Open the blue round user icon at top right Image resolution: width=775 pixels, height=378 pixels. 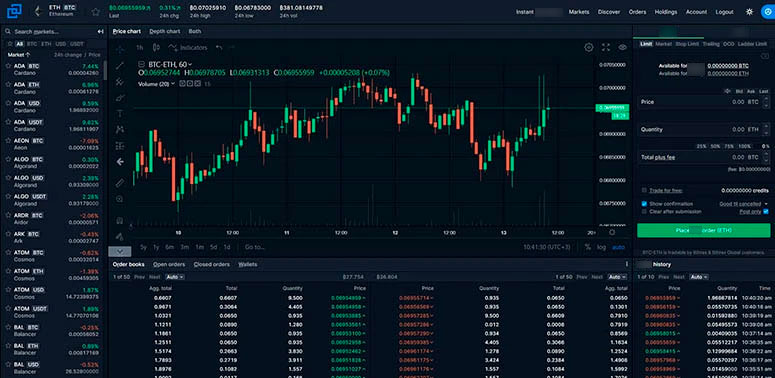[x=768, y=12]
